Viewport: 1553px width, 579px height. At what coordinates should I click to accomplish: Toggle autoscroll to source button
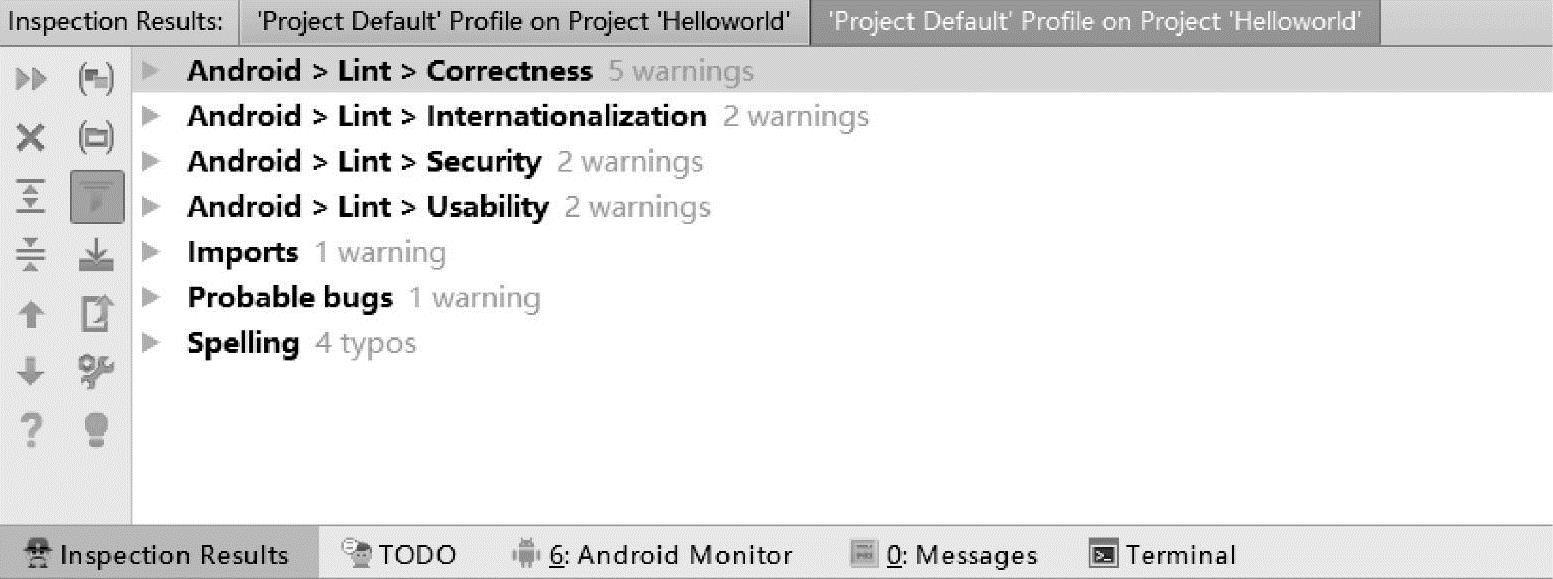pyautogui.click(x=96, y=256)
